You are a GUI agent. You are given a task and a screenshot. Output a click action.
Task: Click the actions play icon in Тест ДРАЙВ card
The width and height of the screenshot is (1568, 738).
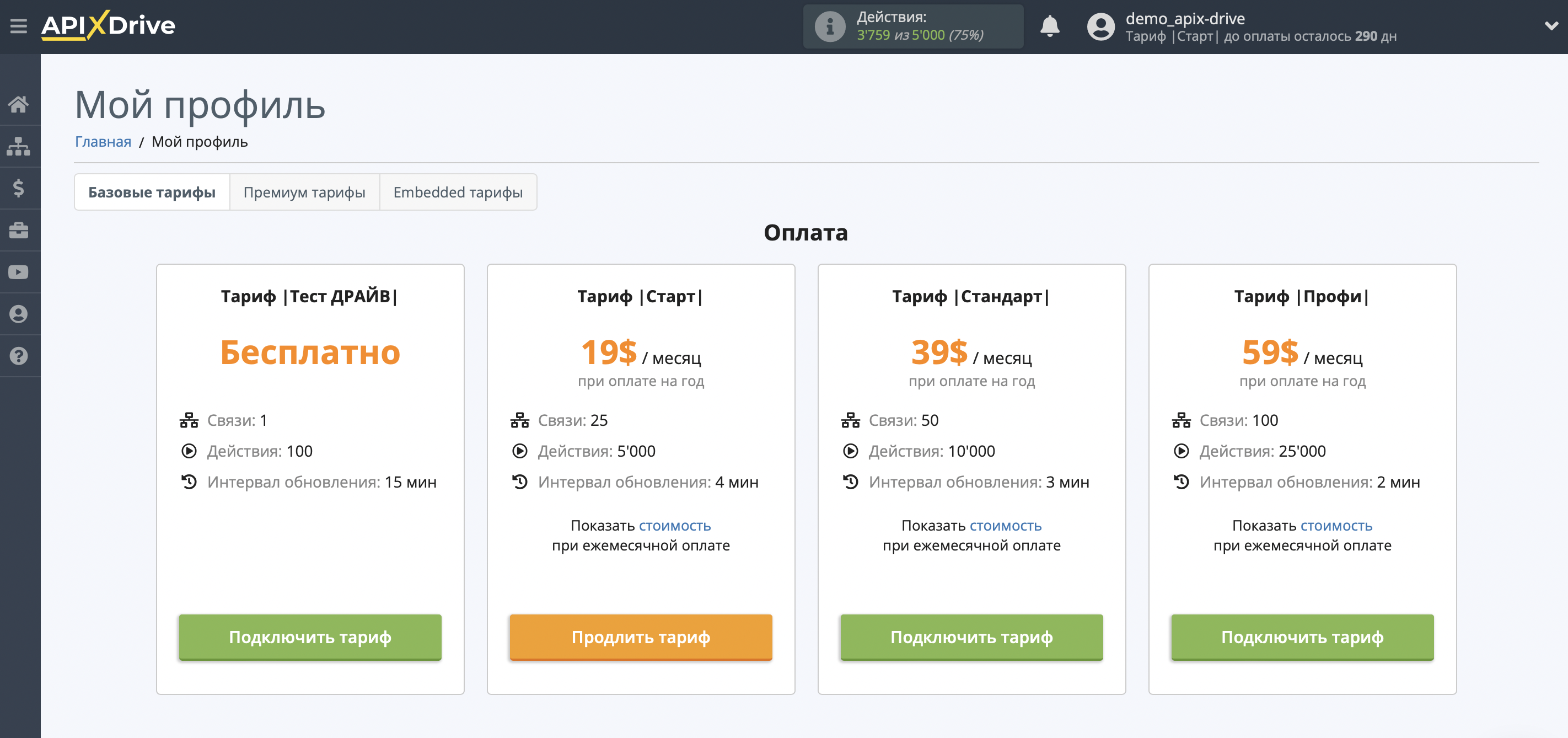(189, 451)
